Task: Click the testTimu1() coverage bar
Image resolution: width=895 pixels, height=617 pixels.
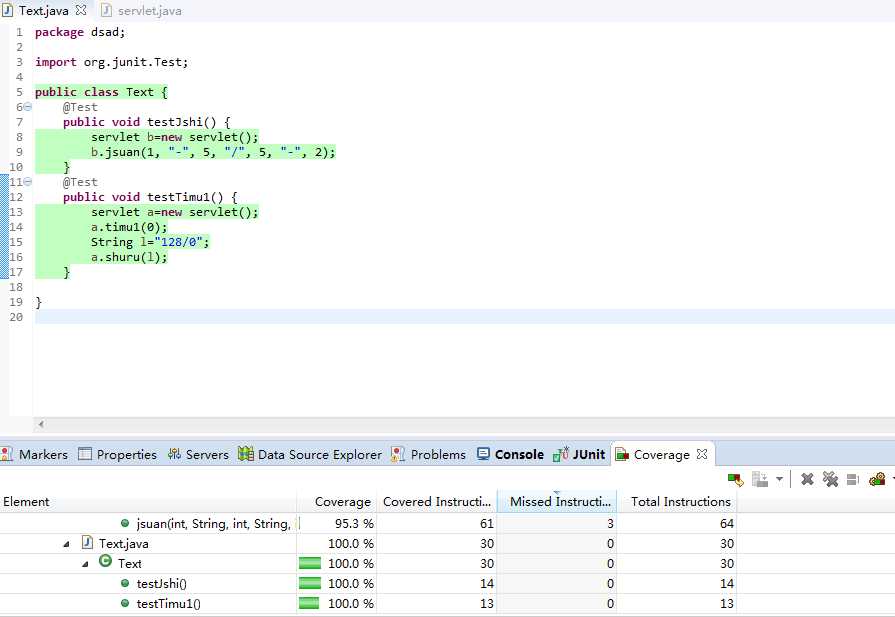Action: tap(309, 603)
